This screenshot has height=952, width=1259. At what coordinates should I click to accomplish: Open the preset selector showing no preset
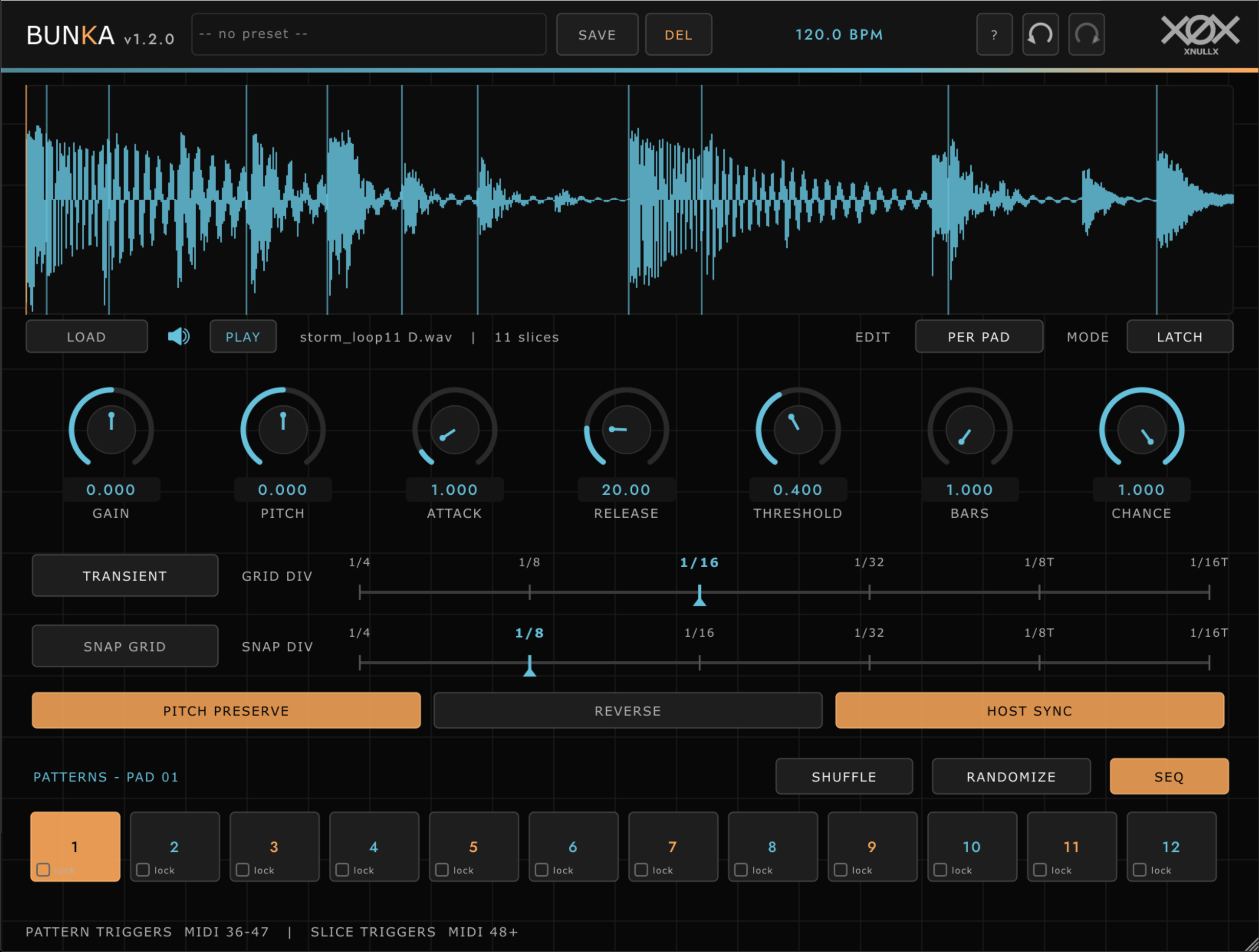[369, 34]
